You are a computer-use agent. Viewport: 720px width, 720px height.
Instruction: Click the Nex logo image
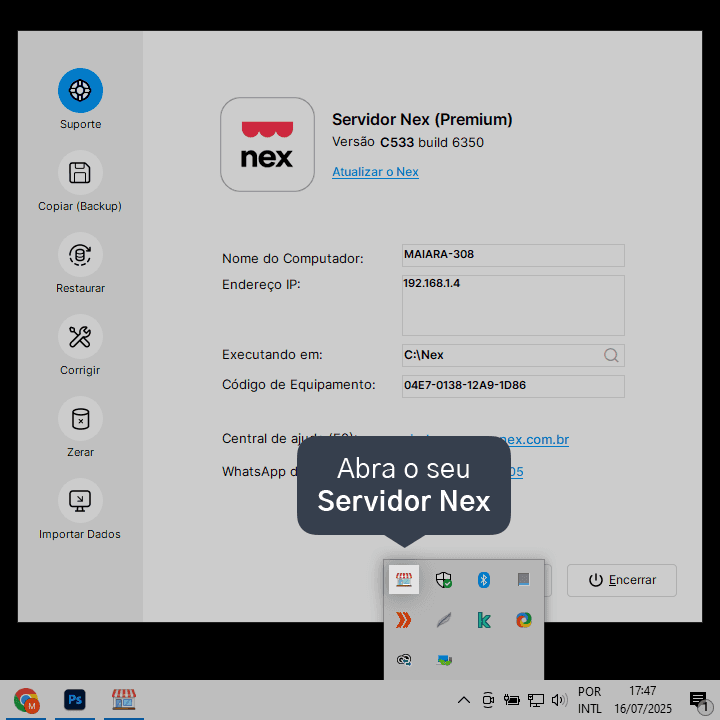267,144
